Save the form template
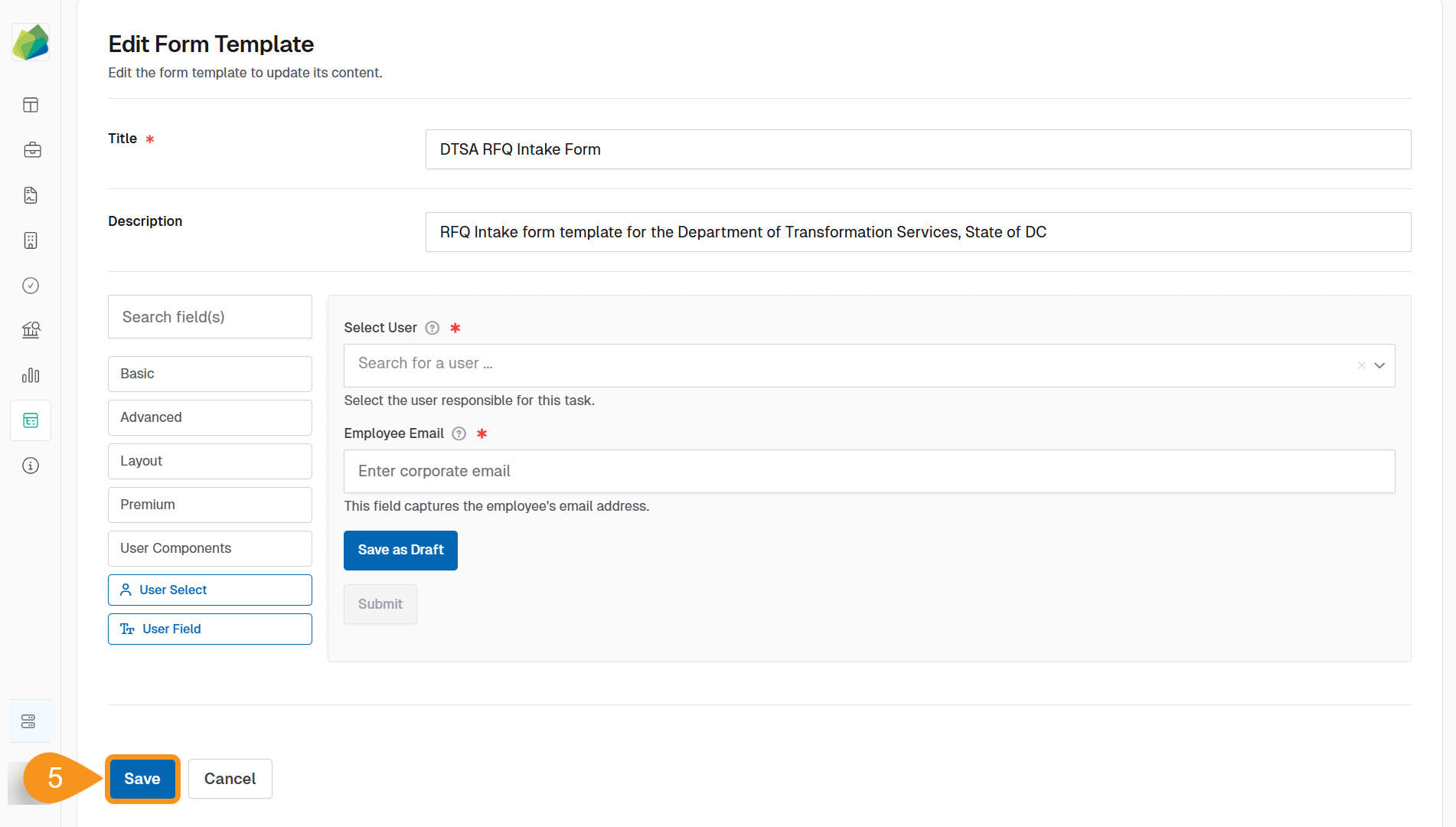The image size is (1456, 827). click(142, 778)
